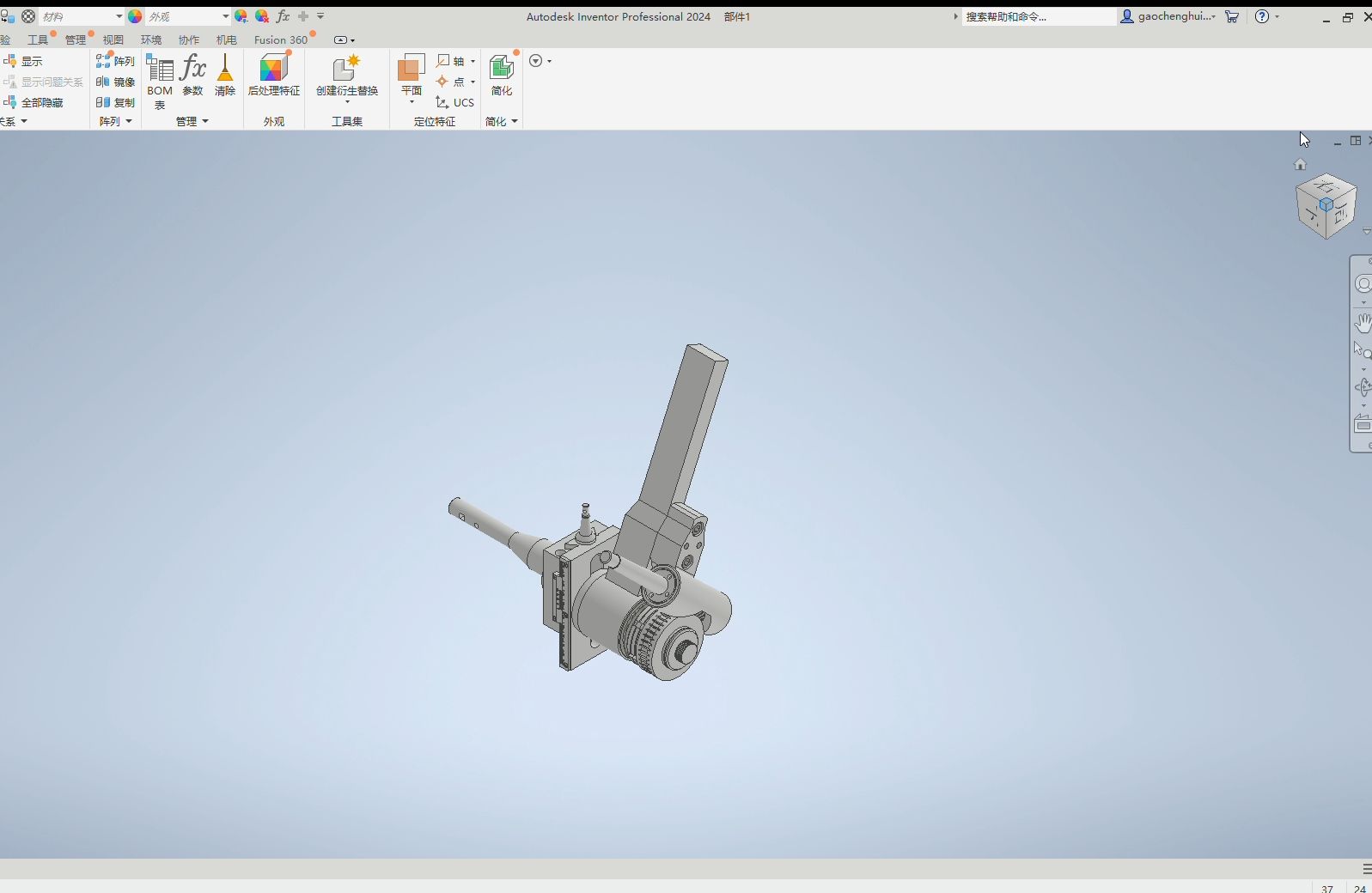The width and height of the screenshot is (1372, 893).
Task: Open the status bar menu icon
Action: click(x=1367, y=869)
